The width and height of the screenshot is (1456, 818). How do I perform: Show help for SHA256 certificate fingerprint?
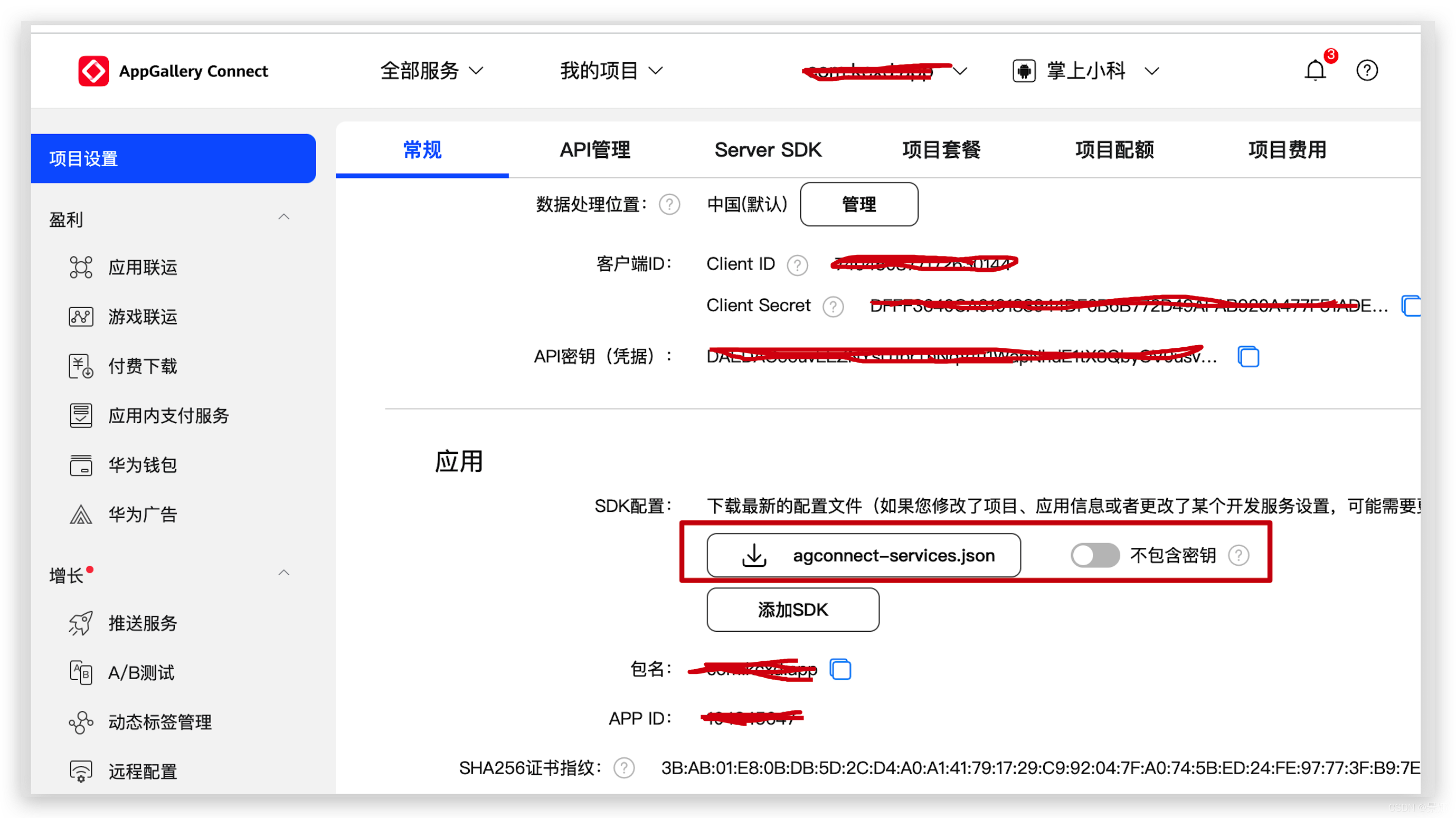pyautogui.click(x=624, y=768)
